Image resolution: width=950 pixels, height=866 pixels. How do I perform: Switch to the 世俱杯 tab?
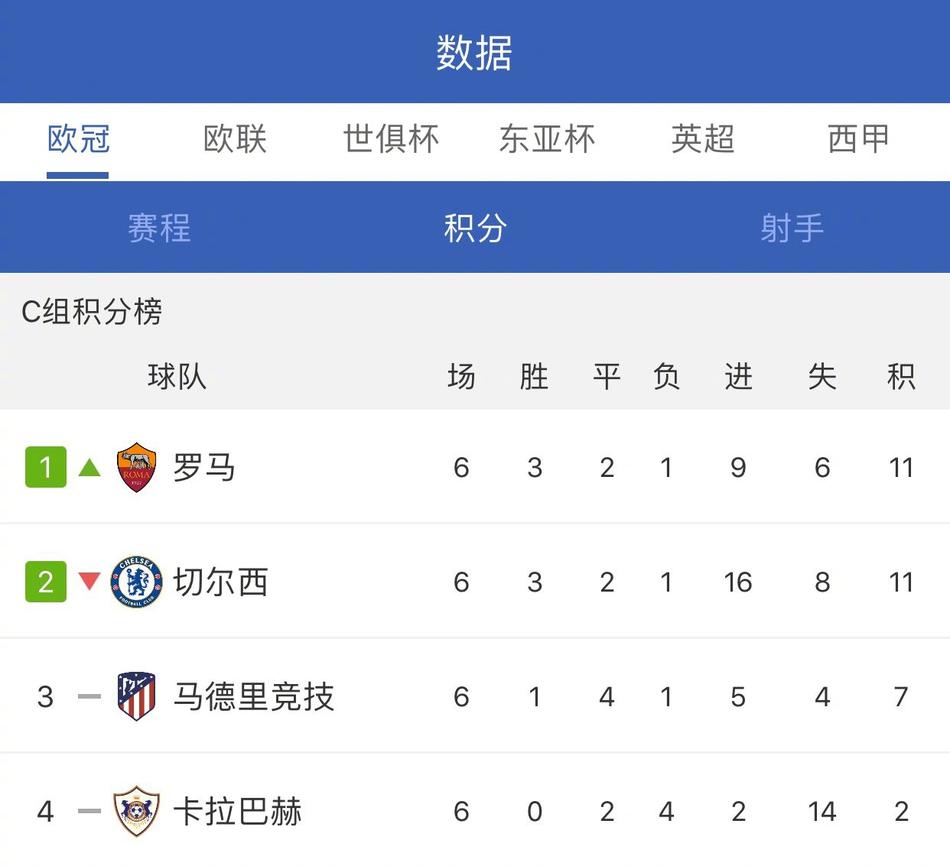coord(391,139)
